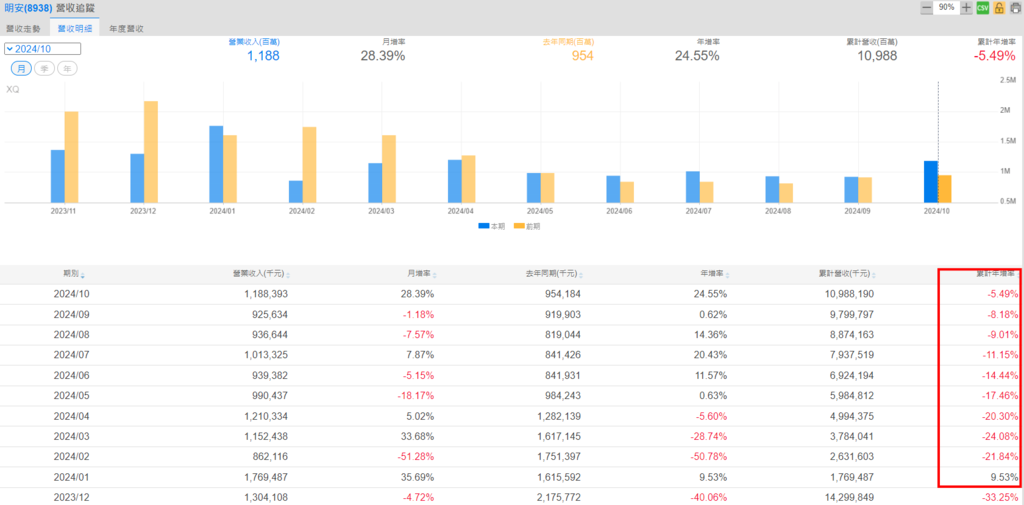The width and height of the screenshot is (1024, 505).
Task: Click the 2024/05 x-axis label
Action: point(540,212)
